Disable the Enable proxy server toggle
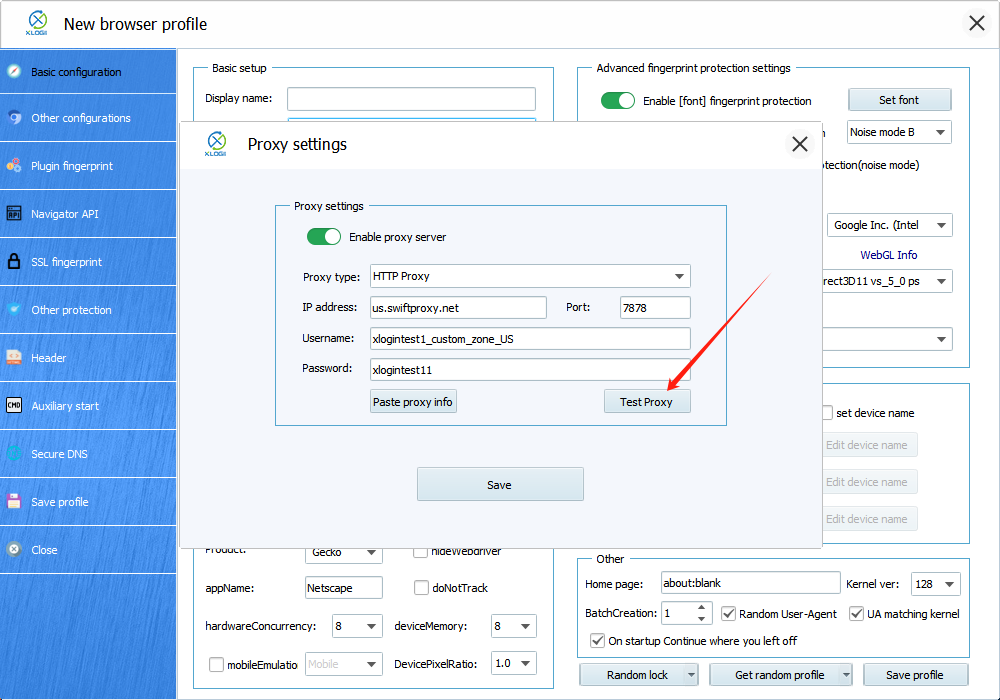The width and height of the screenshot is (1000, 700). coord(324,237)
